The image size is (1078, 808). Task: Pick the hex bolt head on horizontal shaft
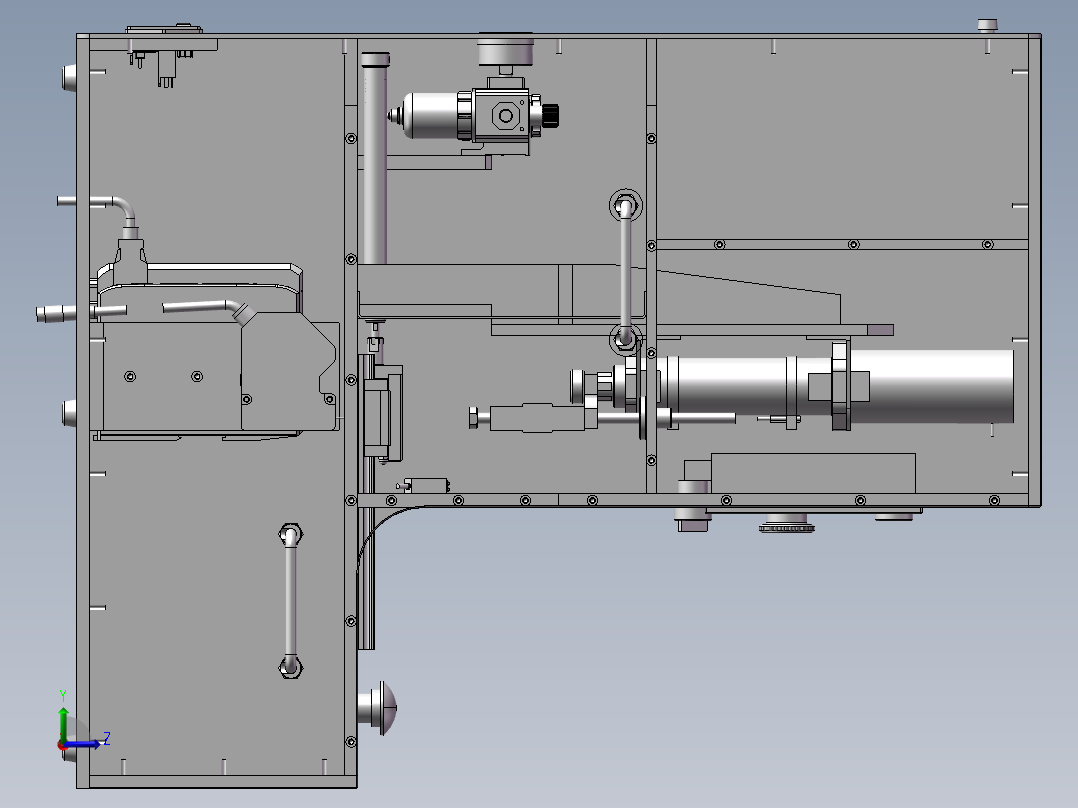click(x=474, y=417)
